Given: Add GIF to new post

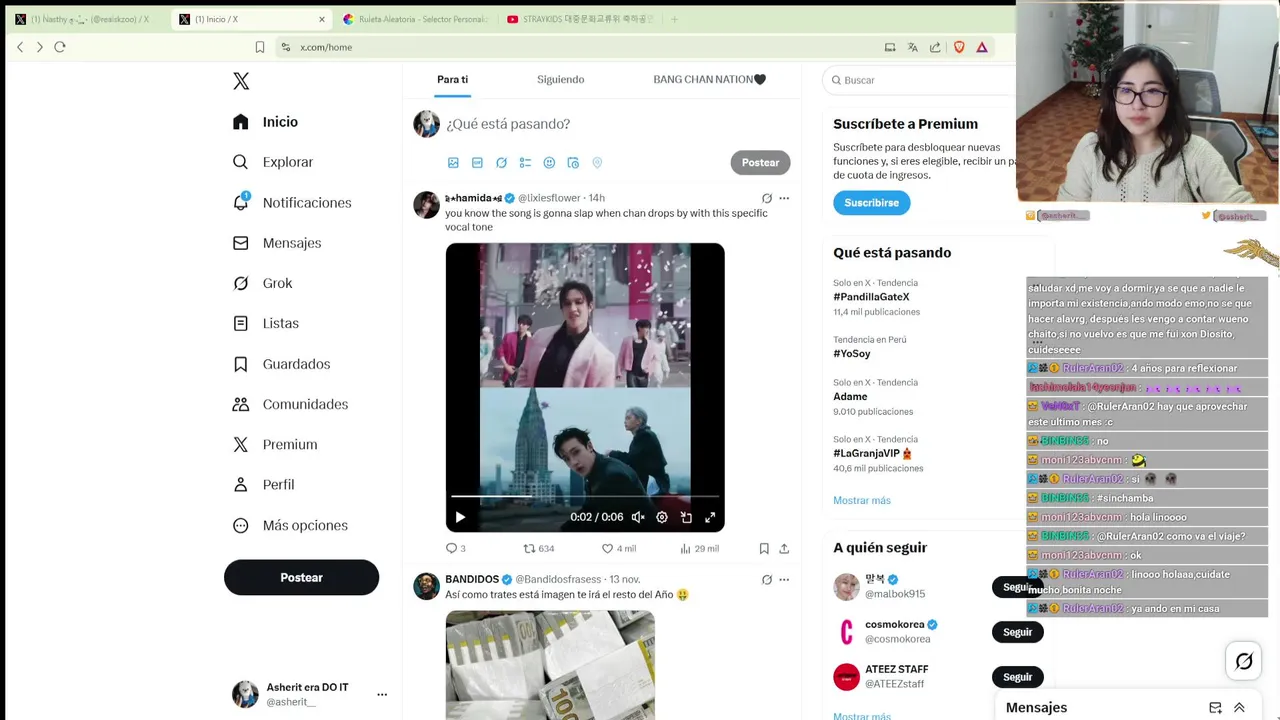Looking at the screenshot, I should [x=477, y=163].
